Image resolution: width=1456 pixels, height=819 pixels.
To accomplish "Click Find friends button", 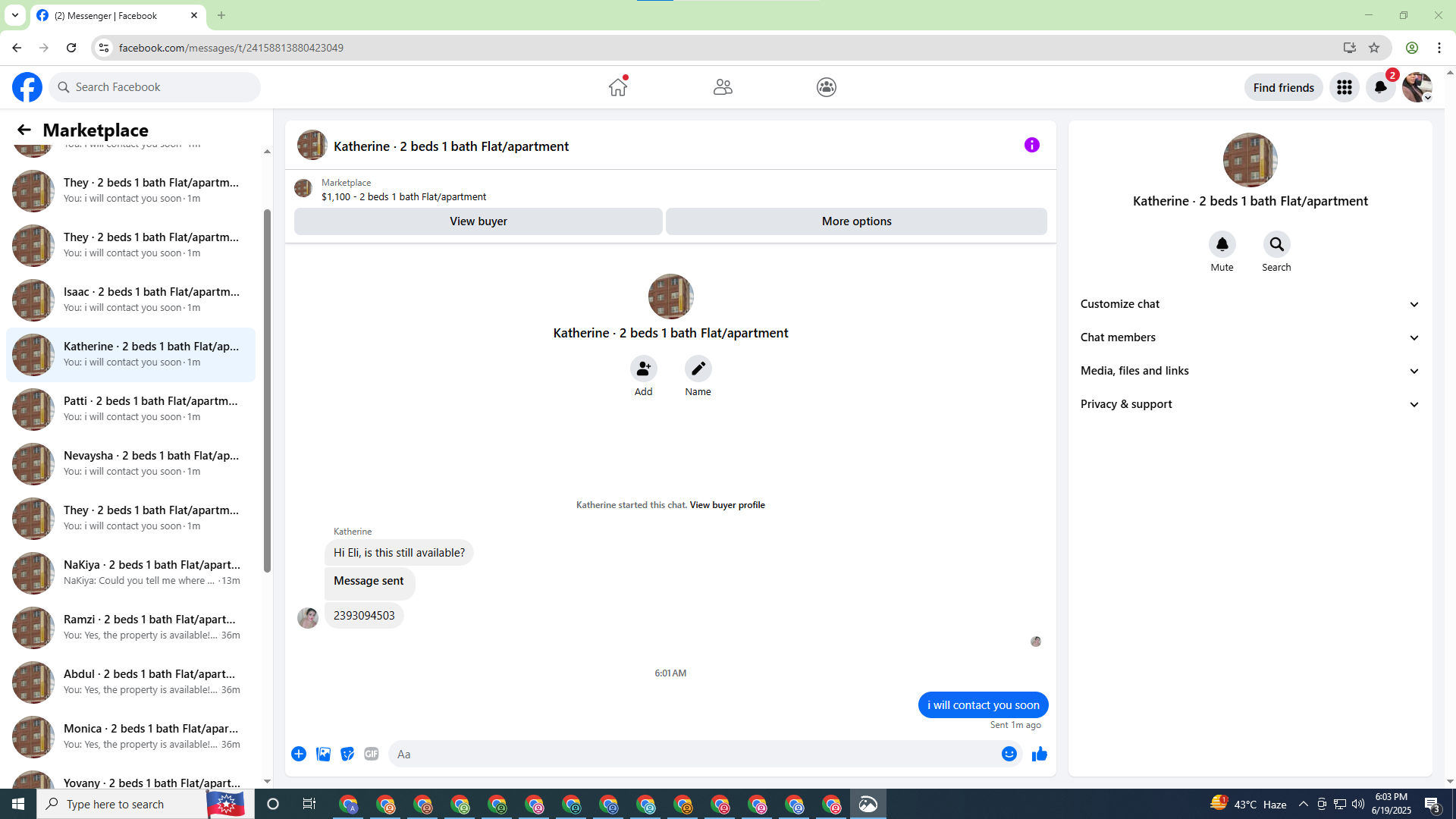I will click(x=1283, y=87).
